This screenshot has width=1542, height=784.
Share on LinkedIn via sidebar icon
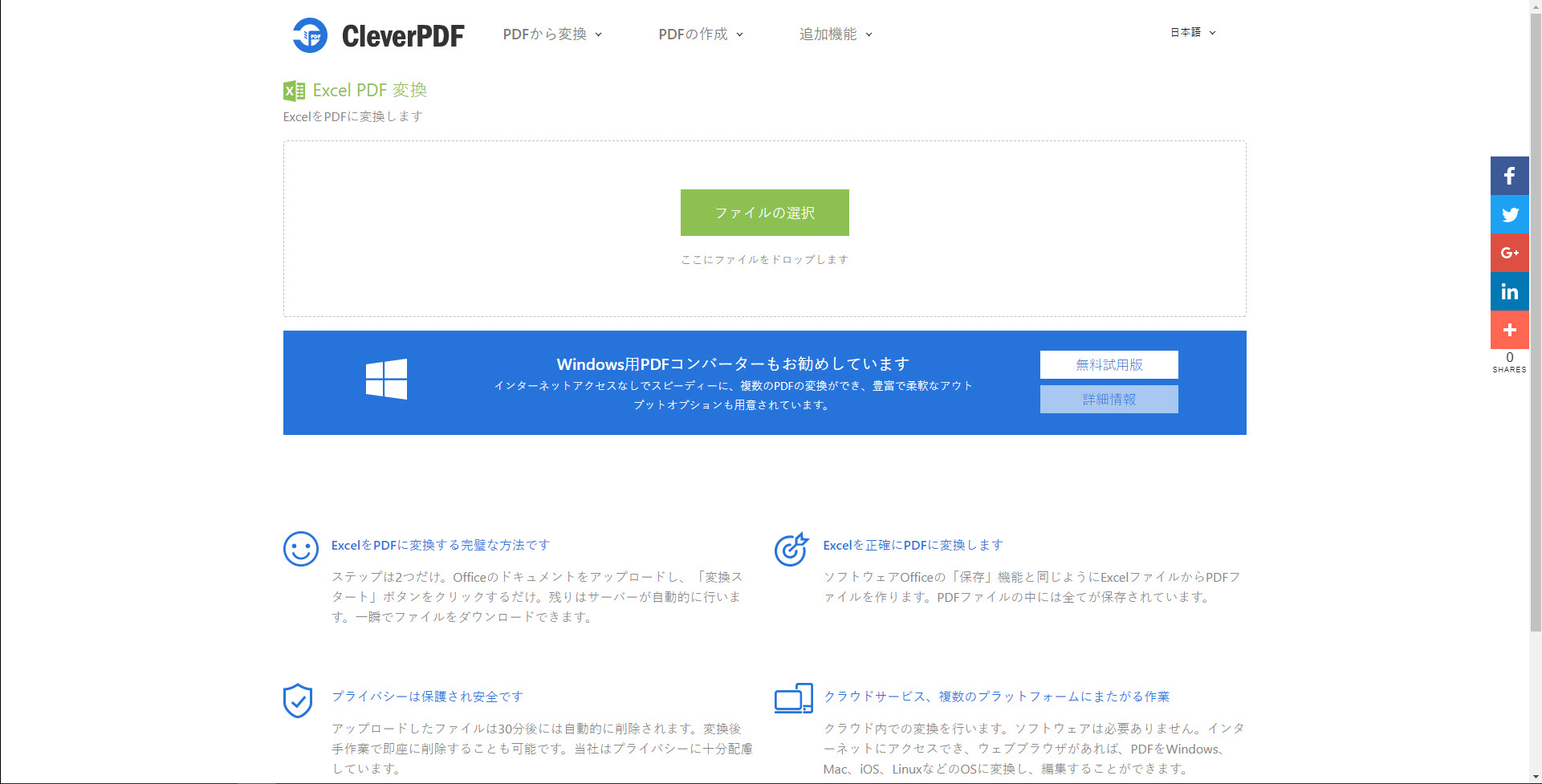(1509, 291)
